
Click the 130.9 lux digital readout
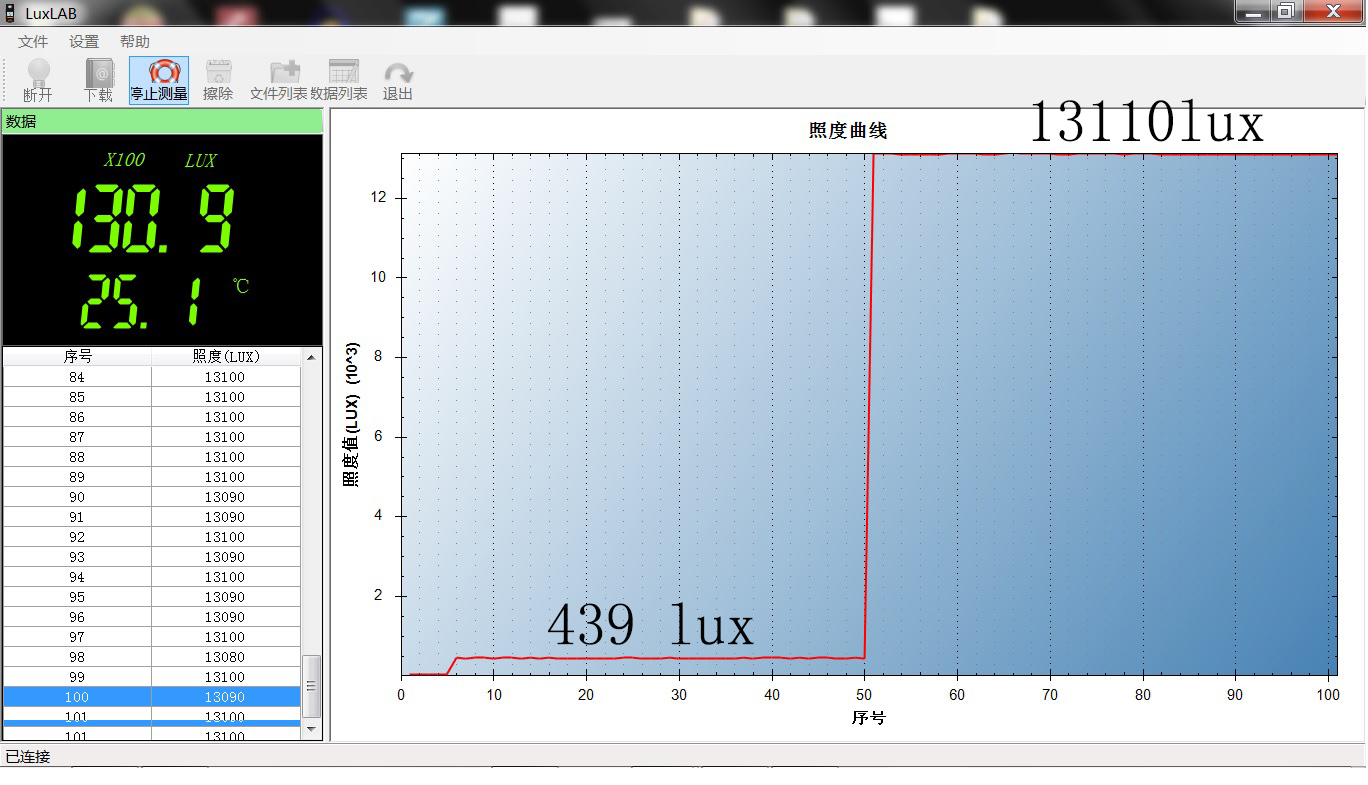point(153,219)
